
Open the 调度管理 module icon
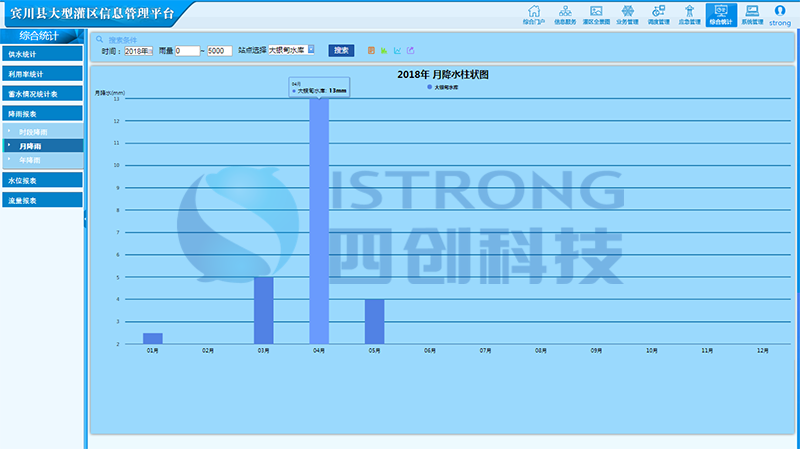659,15
